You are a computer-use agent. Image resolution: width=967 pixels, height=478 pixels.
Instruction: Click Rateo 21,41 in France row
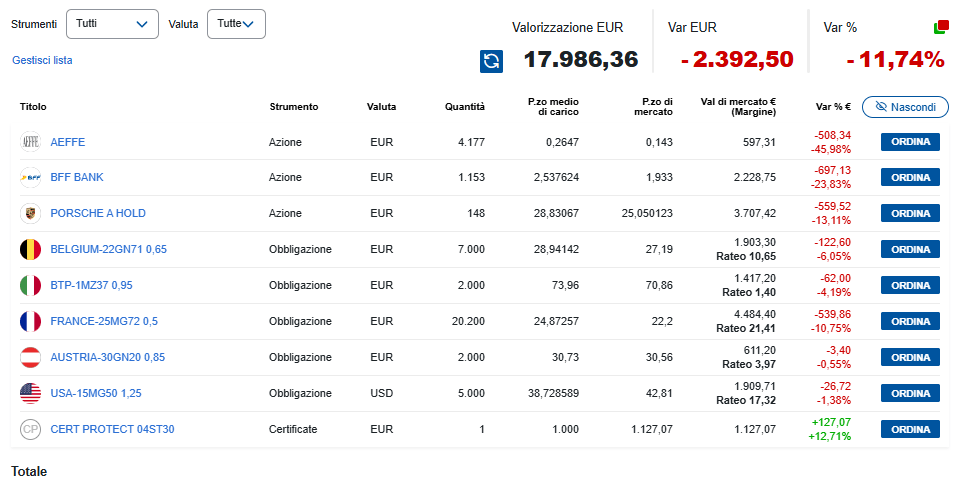click(746, 328)
